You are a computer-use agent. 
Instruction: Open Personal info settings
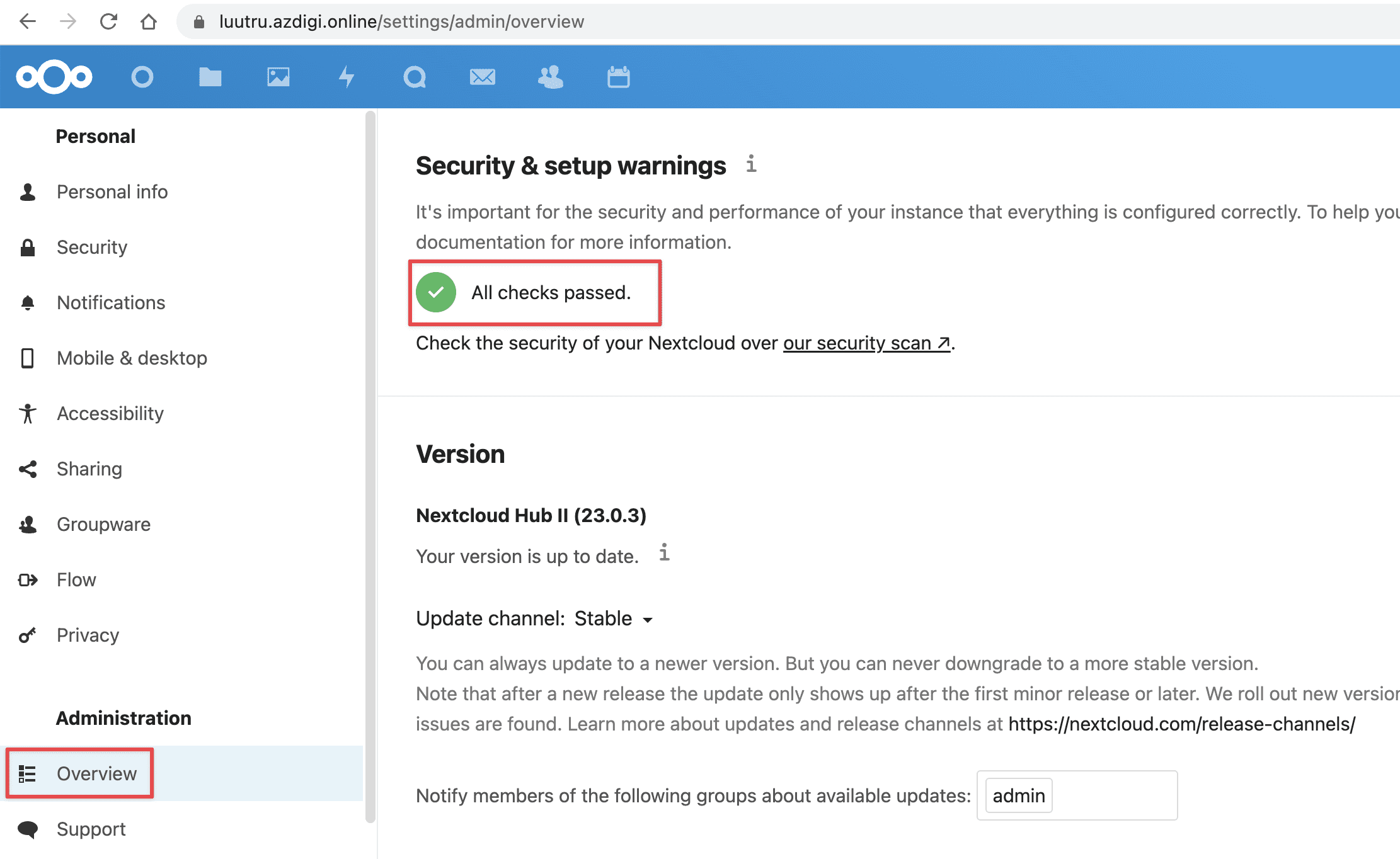click(x=181, y=191)
